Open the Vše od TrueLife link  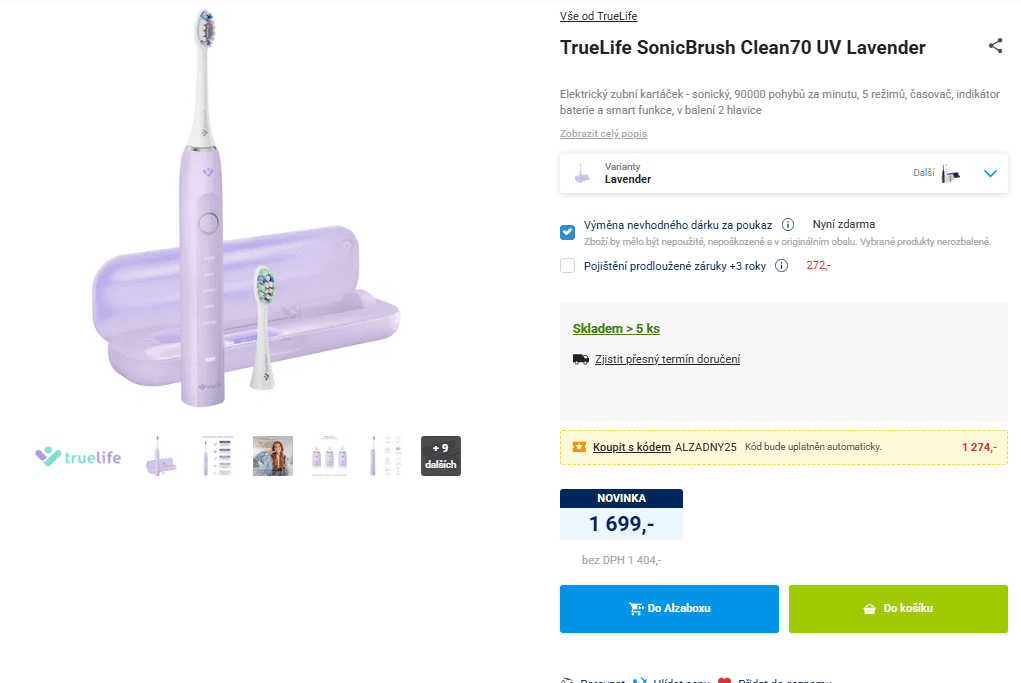click(599, 15)
